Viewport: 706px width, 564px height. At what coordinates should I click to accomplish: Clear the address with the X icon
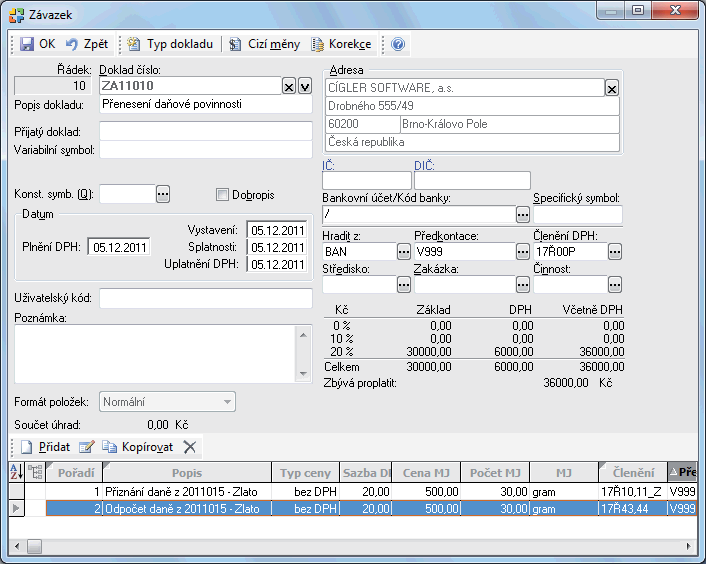coord(611,88)
